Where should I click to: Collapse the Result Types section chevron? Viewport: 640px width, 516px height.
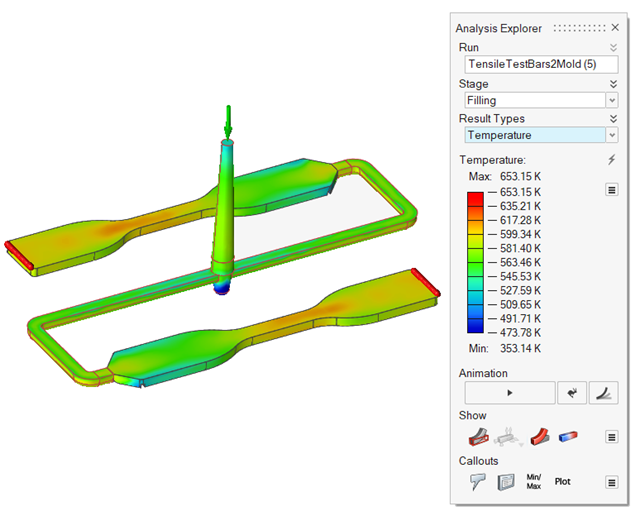[612, 119]
